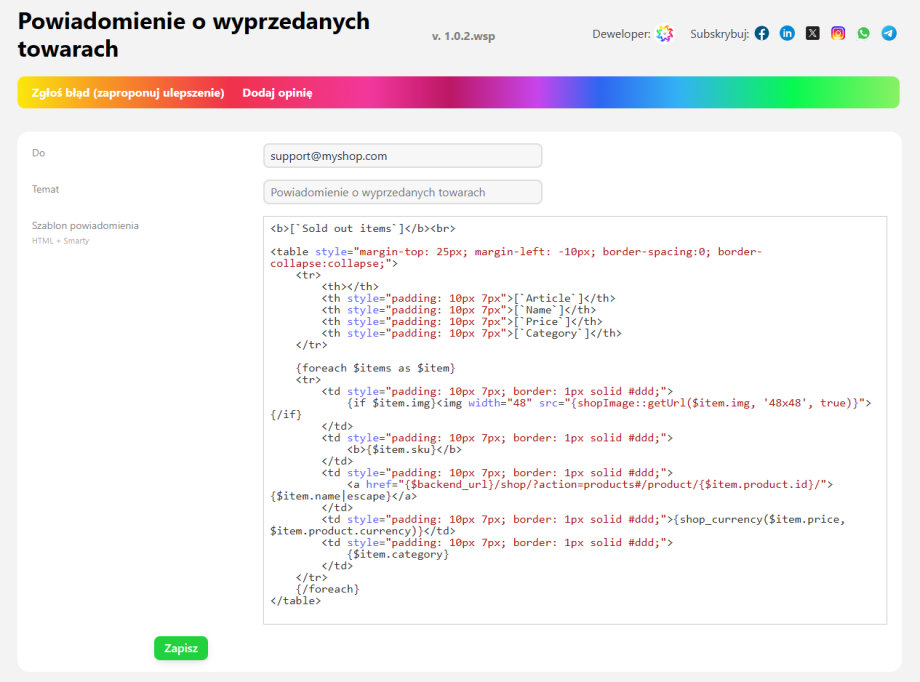Click the 'Subskrybuj:' label text

coord(719,34)
